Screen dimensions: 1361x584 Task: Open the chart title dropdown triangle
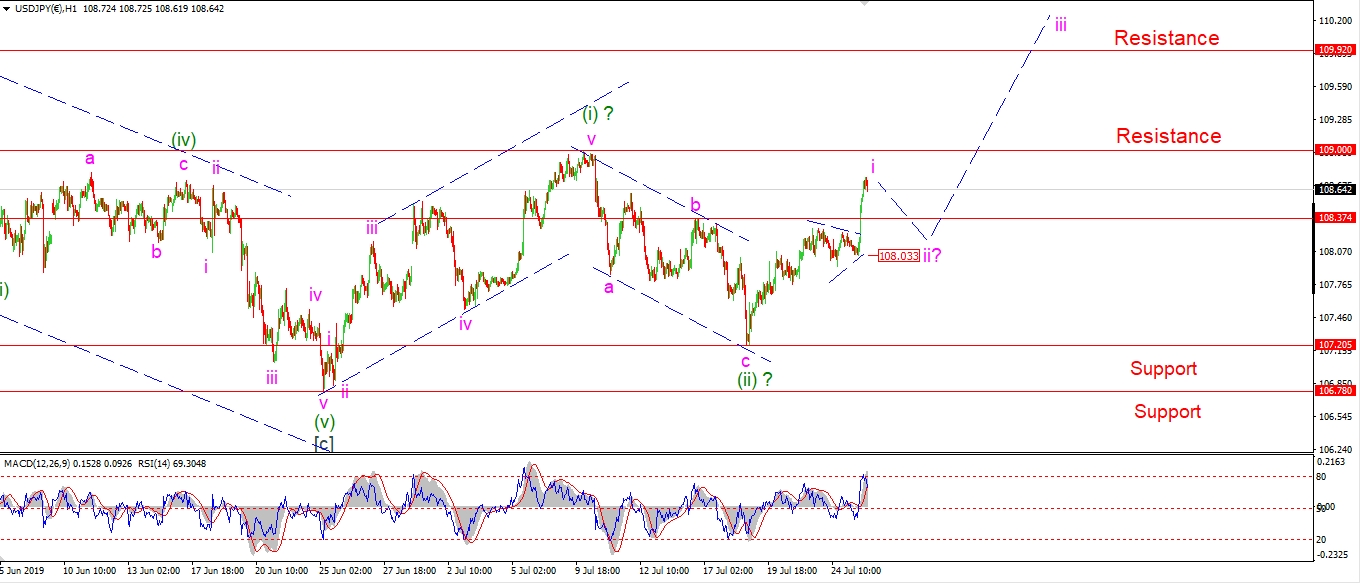click(x=6, y=8)
